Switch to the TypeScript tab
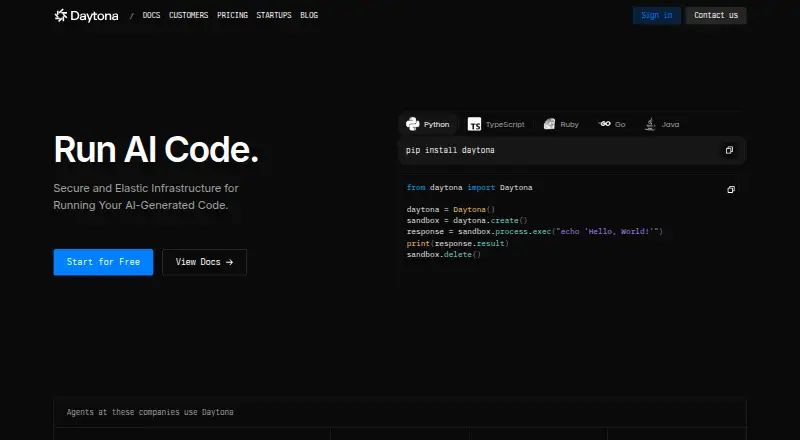Viewport: 800px width, 440px height. pyautogui.click(x=496, y=124)
